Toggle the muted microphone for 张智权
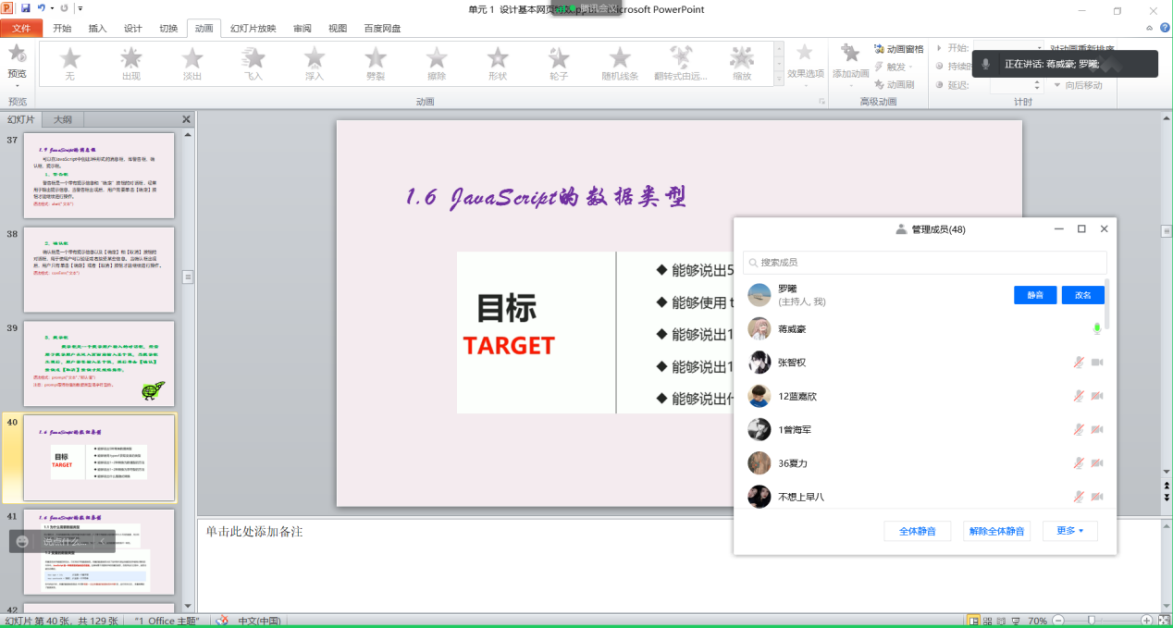Viewport: 1173px width, 628px height. click(x=1078, y=362)
